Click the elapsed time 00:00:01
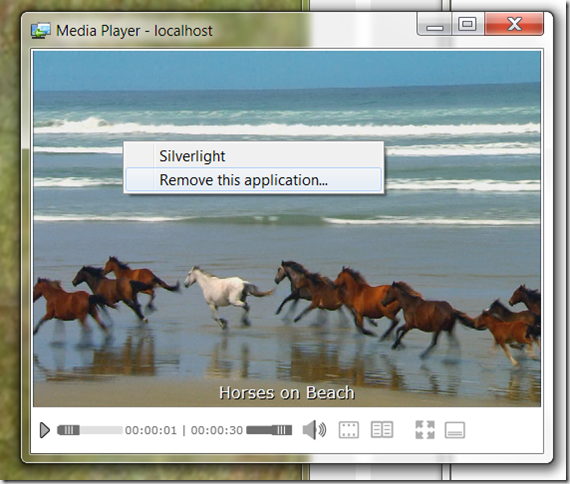This screenshot has height=484, width=570. pos(151,430)
